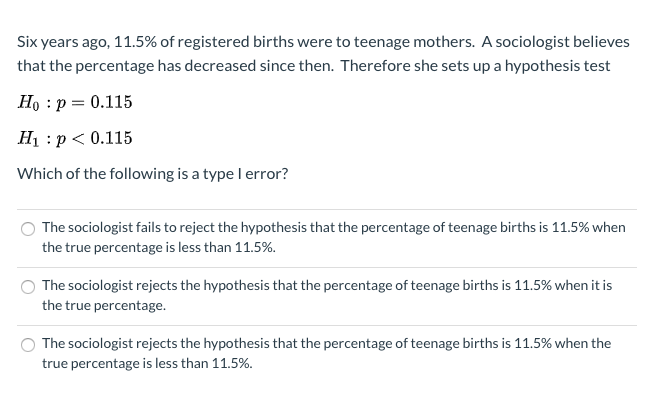The image size is (652, 402).
Task: Click the less-than sign in the H1 equation
Action: [78, 138]
